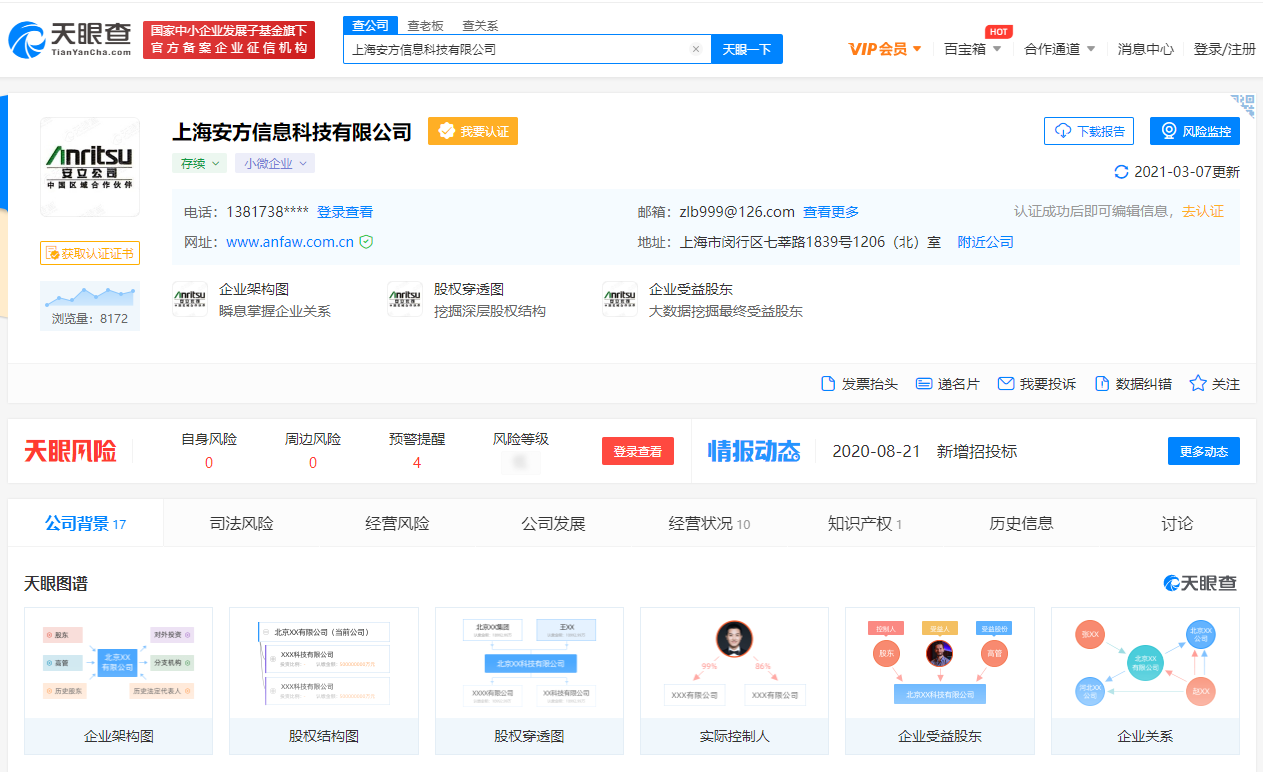This screenshot has height=772, width=1263.
Task: Open the 企业架构图 thumbnail card under 天眼图谱
Action: tap(118, 681)
